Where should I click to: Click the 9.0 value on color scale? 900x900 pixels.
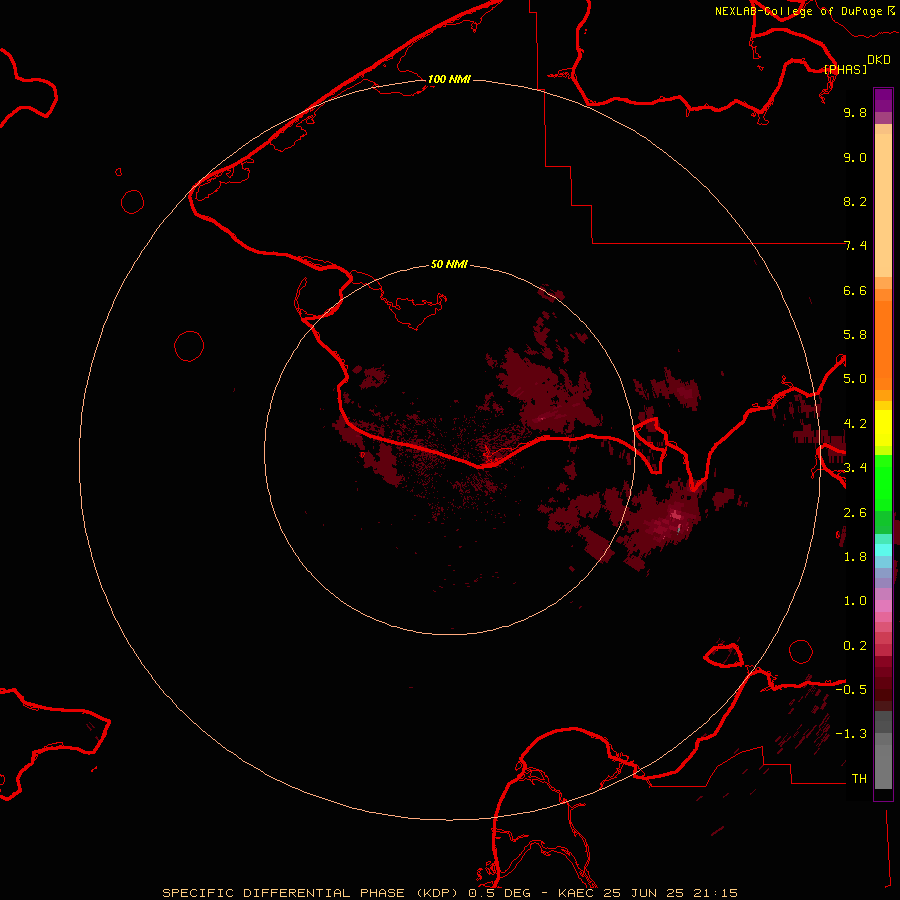(x=855, y=157)
